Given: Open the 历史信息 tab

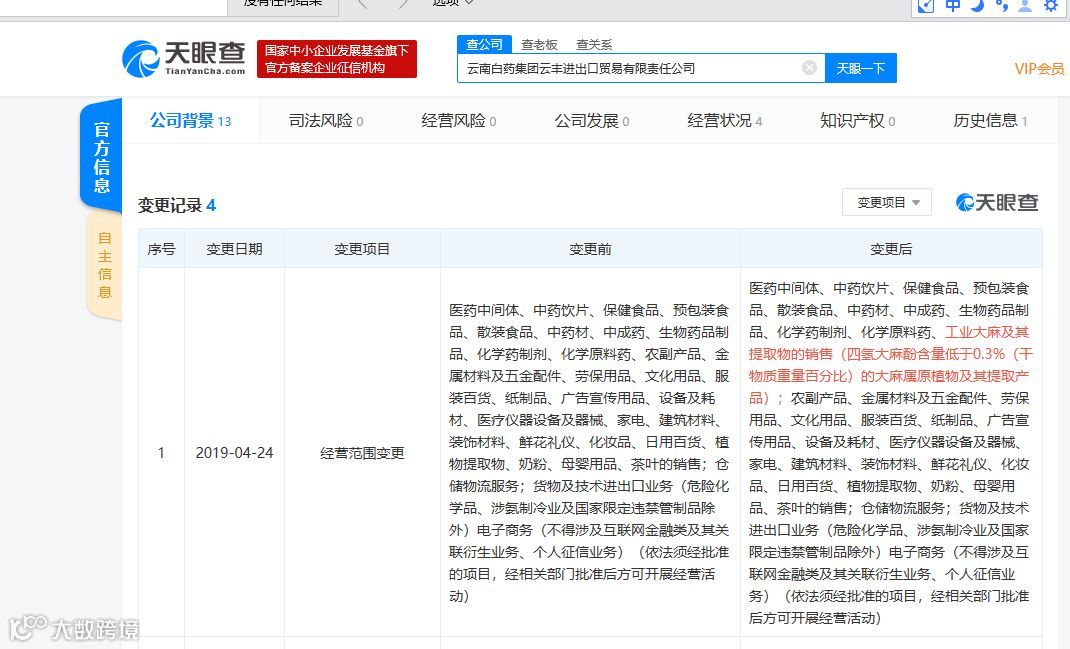Looking at the screenshot, I should click(990, 121).
